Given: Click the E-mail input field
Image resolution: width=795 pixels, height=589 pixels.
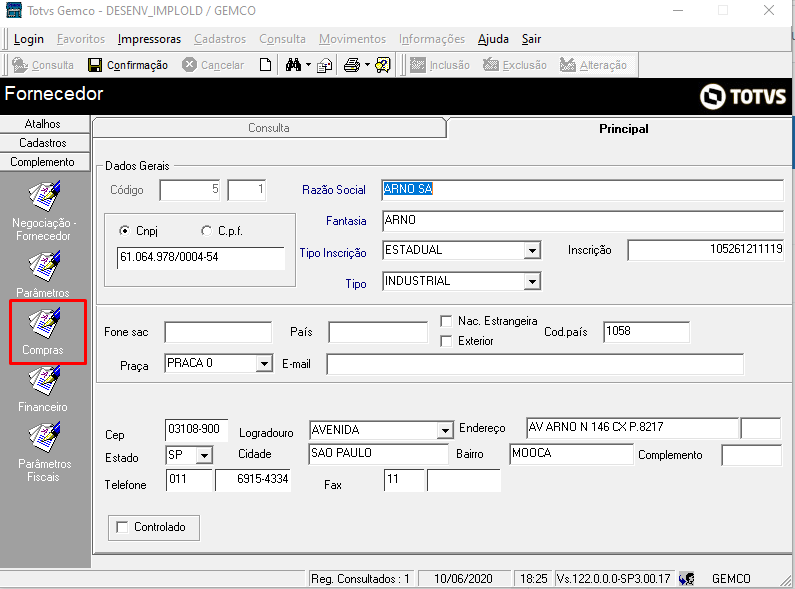Looking at the screenshot, I should pyautogui.click(x=535, y=364).
